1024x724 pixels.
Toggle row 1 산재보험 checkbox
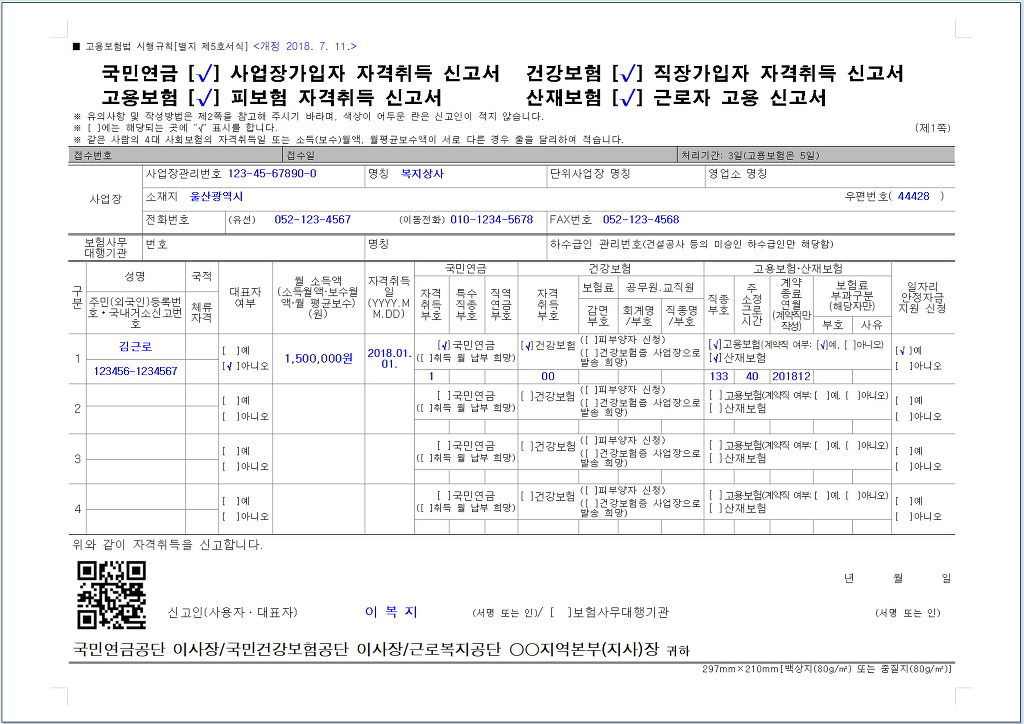716,358
